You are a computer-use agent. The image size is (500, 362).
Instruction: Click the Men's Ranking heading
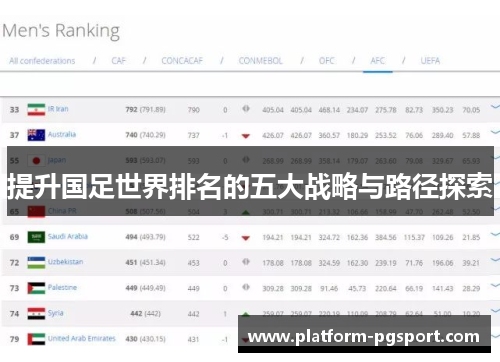pos(61,31)
